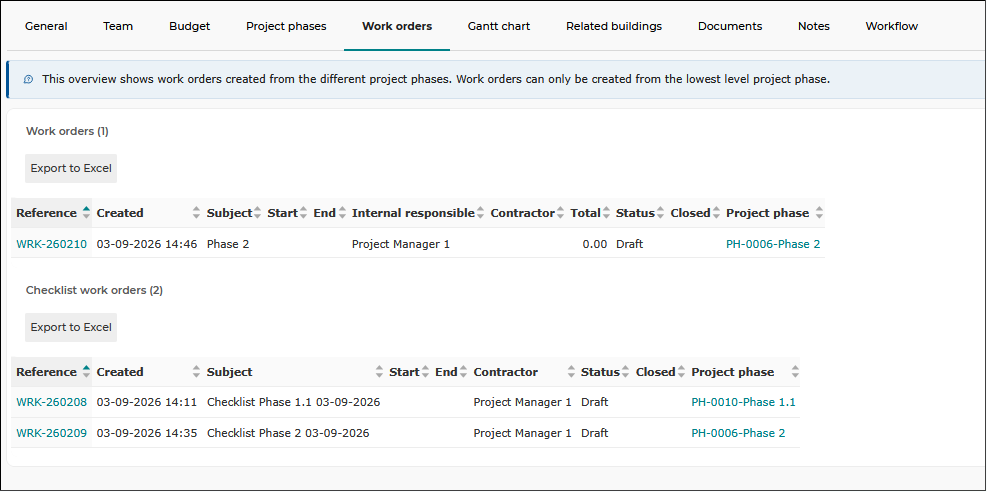Open work order WRK-260210
The width and height of the screenshot is (987, 492).
(x=52, y=244)
